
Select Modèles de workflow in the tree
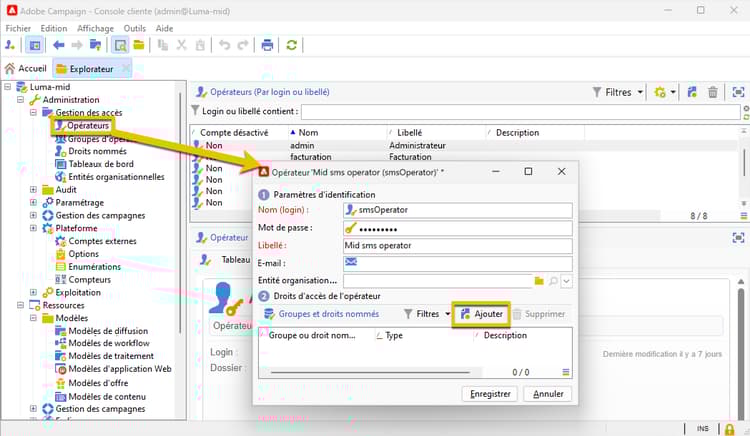pos(109,343)
